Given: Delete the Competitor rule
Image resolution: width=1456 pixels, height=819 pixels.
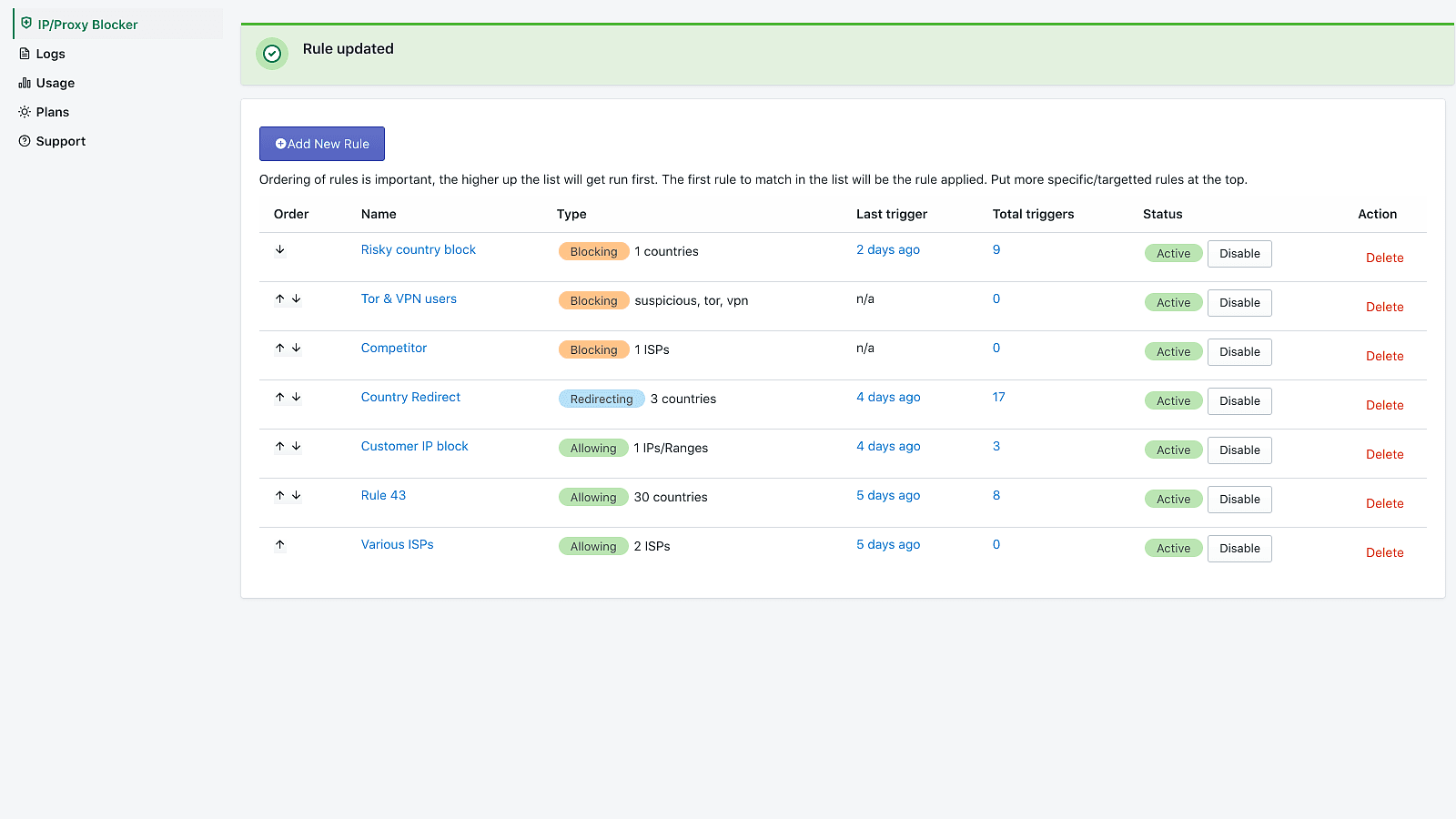Looking at the screenshot, I should (x=1384, y=356).
